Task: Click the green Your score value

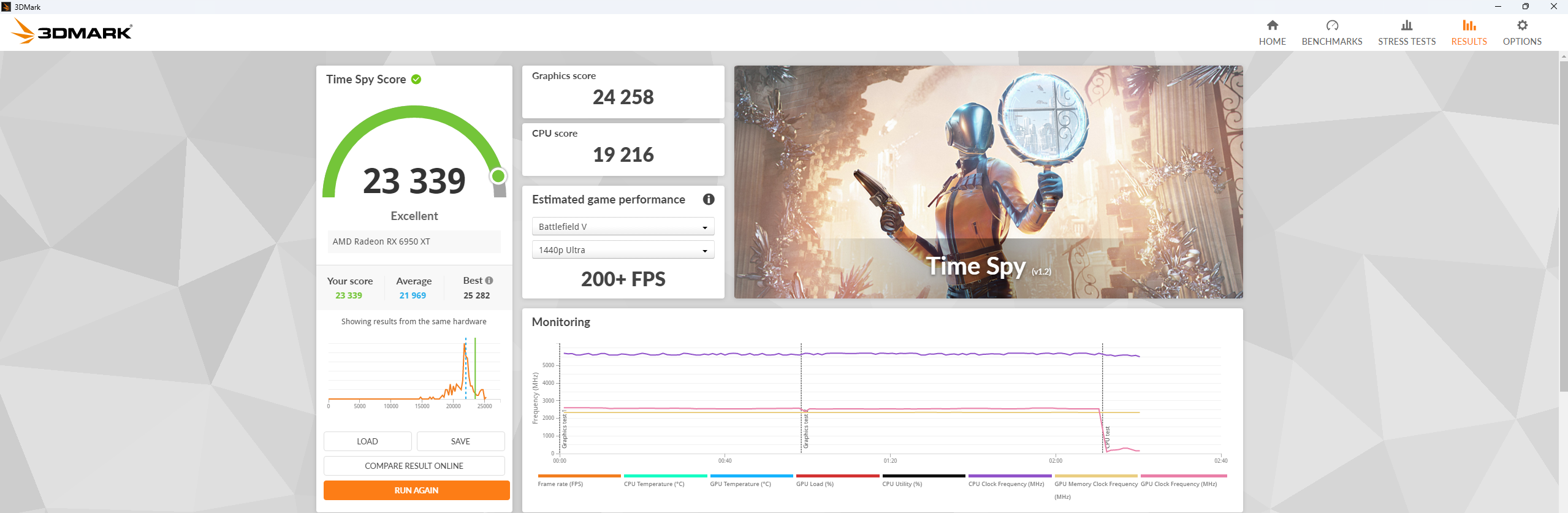Action: 349,295
